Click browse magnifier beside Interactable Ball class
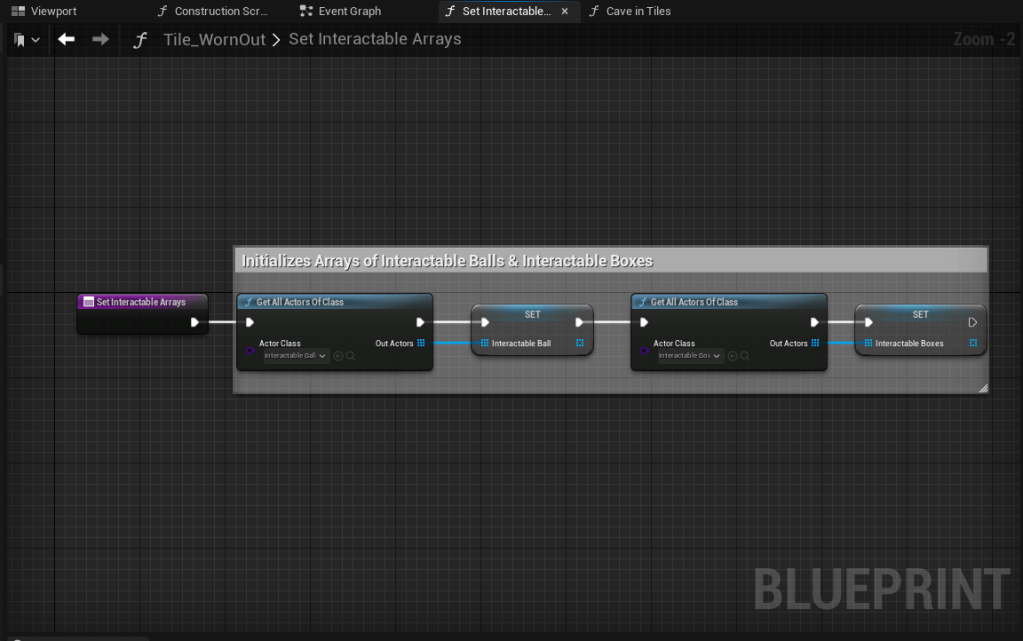 (x=350, y=356)
